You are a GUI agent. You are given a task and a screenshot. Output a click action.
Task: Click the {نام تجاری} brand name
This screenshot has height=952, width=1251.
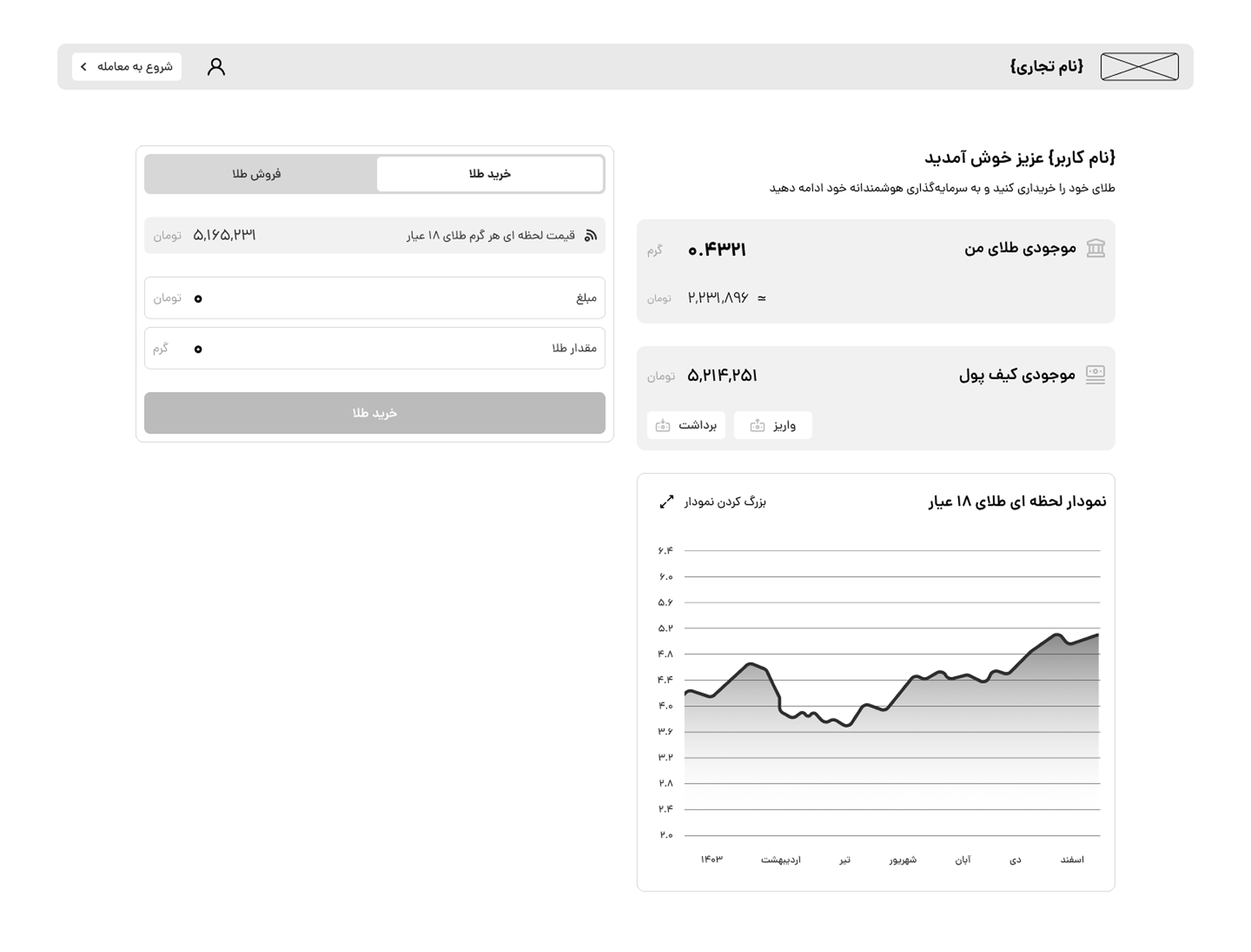coord(1046,67)
